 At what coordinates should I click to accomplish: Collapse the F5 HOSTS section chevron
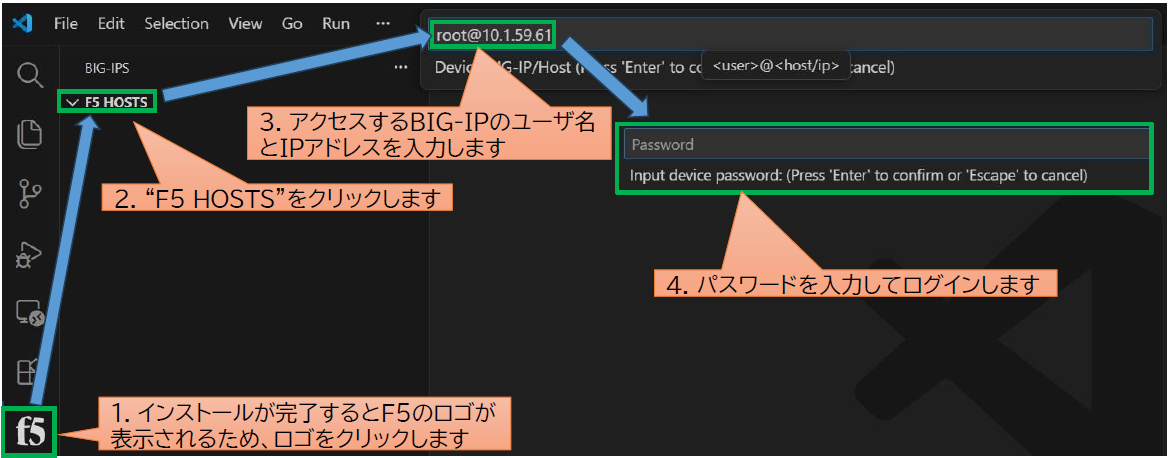[72, 103]
